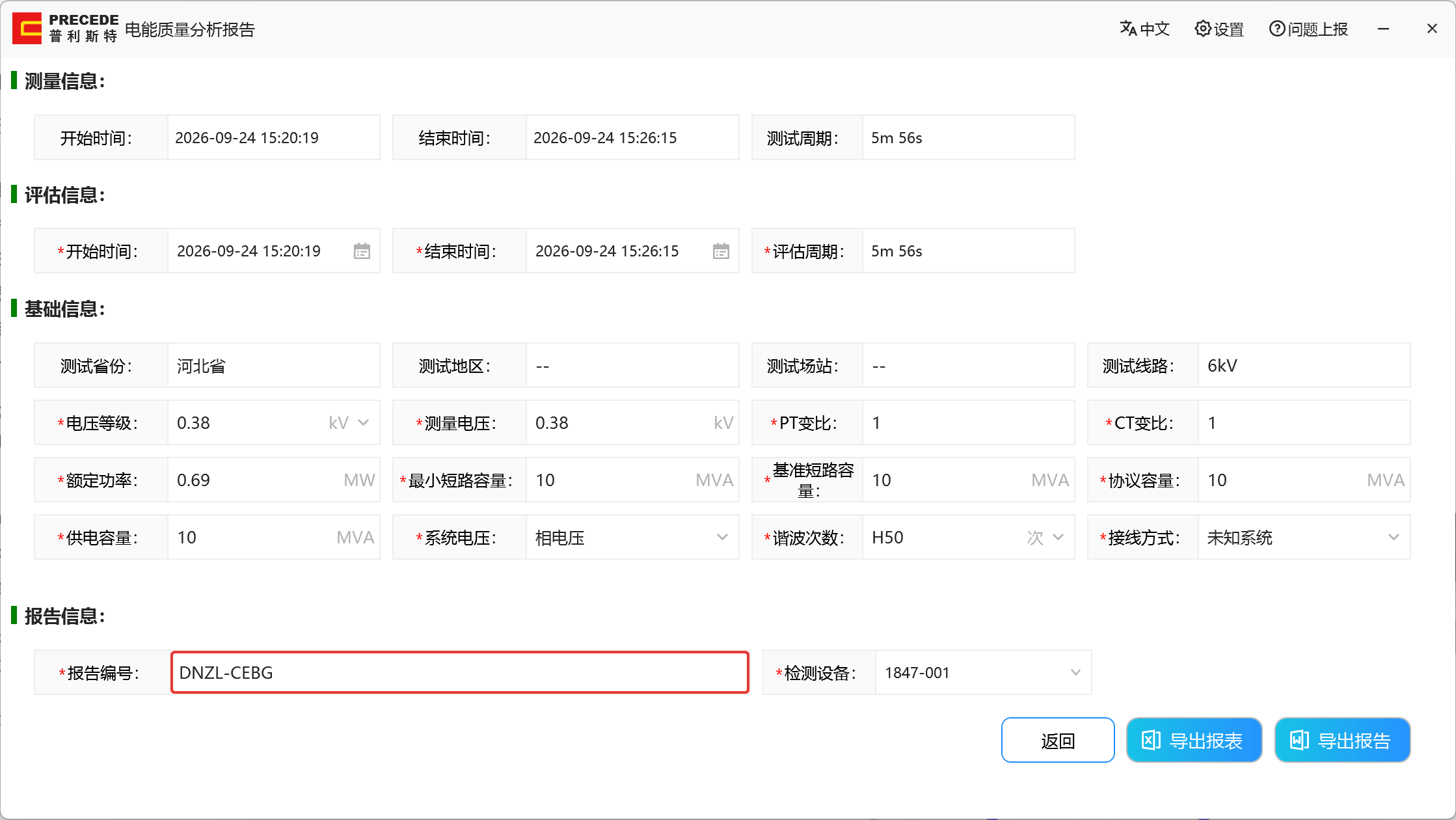
Task: Click 测试地区 empty value
Action: click(632, 366)
